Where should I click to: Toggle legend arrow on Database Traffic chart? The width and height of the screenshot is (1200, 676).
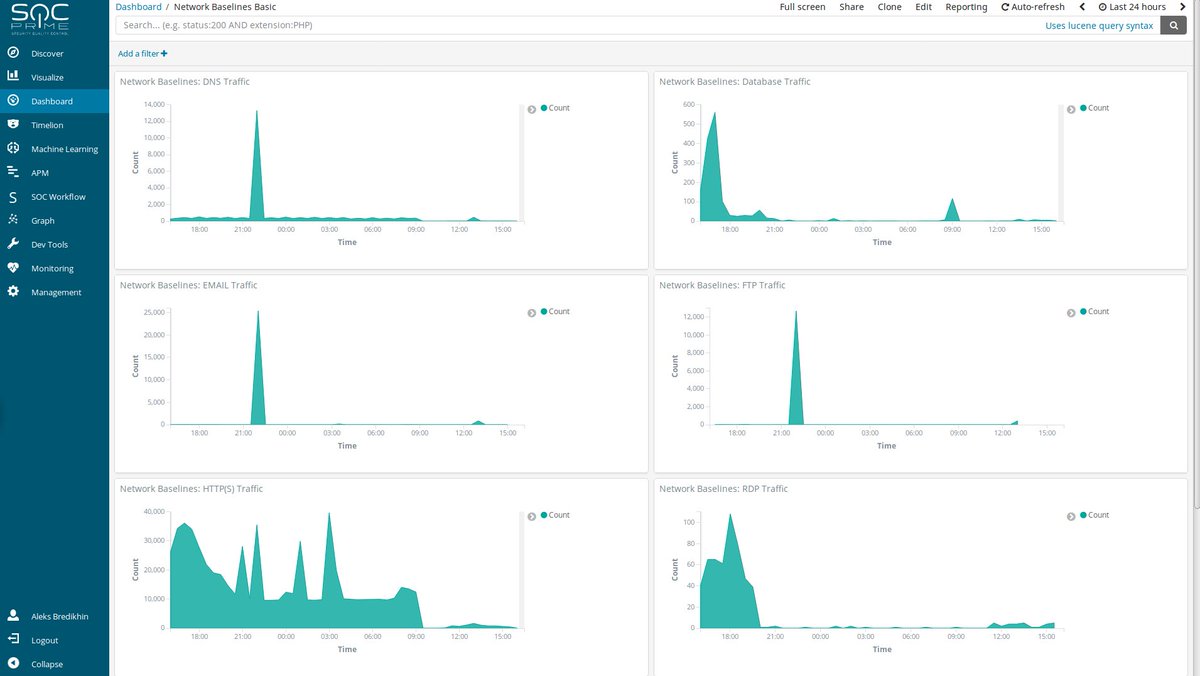coord(1071,109)
